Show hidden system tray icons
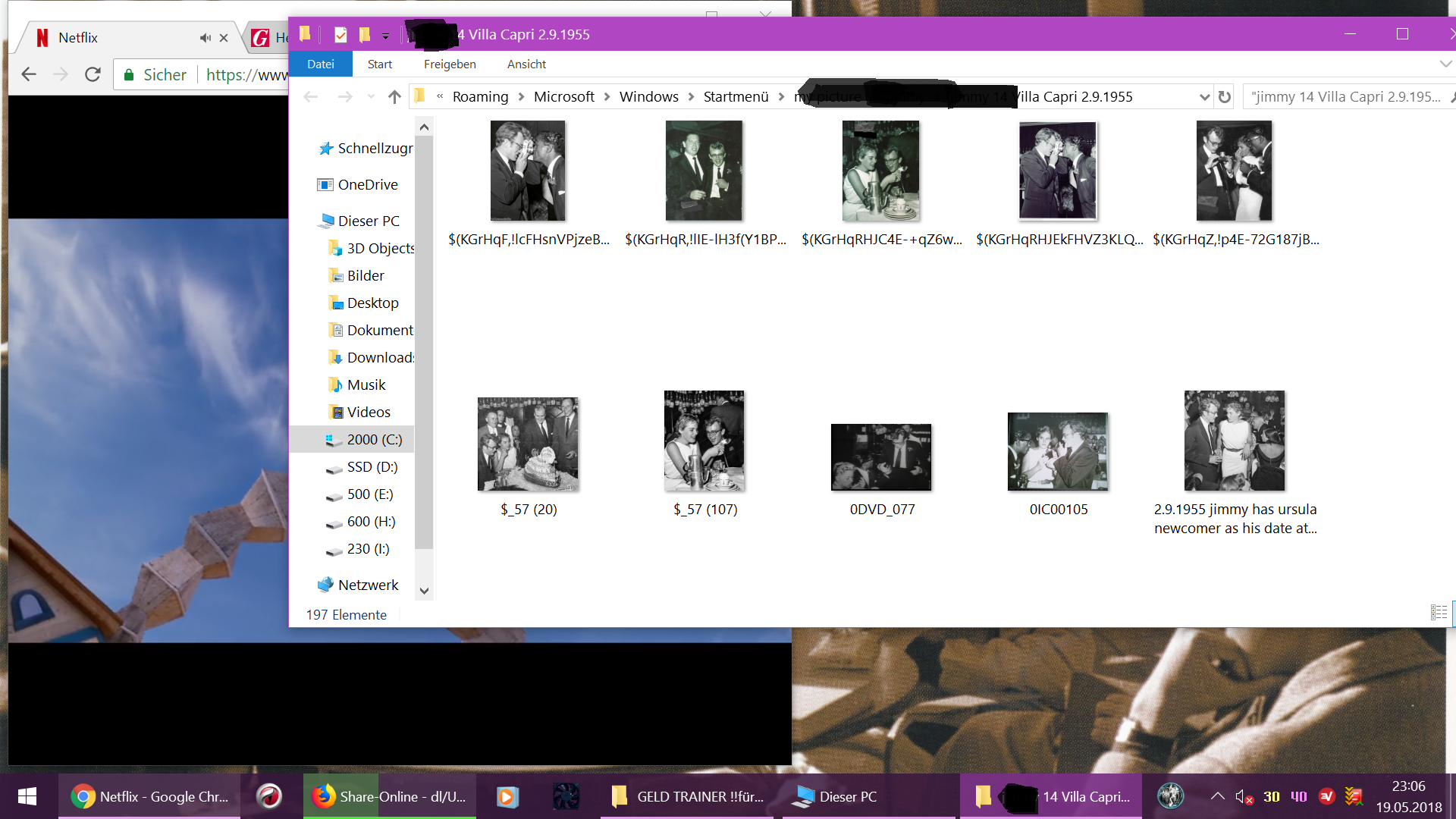 pos(1217,796)
